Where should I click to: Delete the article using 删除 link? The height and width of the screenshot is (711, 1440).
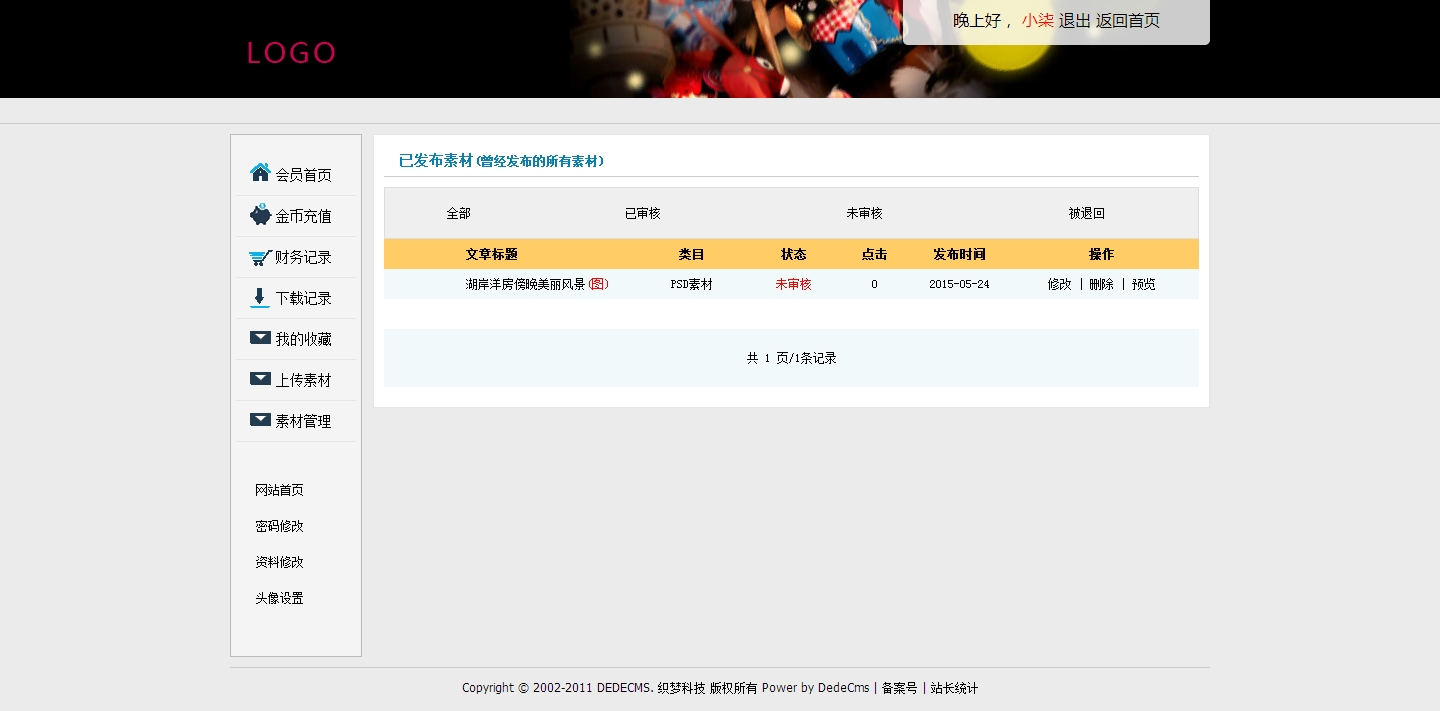(1101, 284)
